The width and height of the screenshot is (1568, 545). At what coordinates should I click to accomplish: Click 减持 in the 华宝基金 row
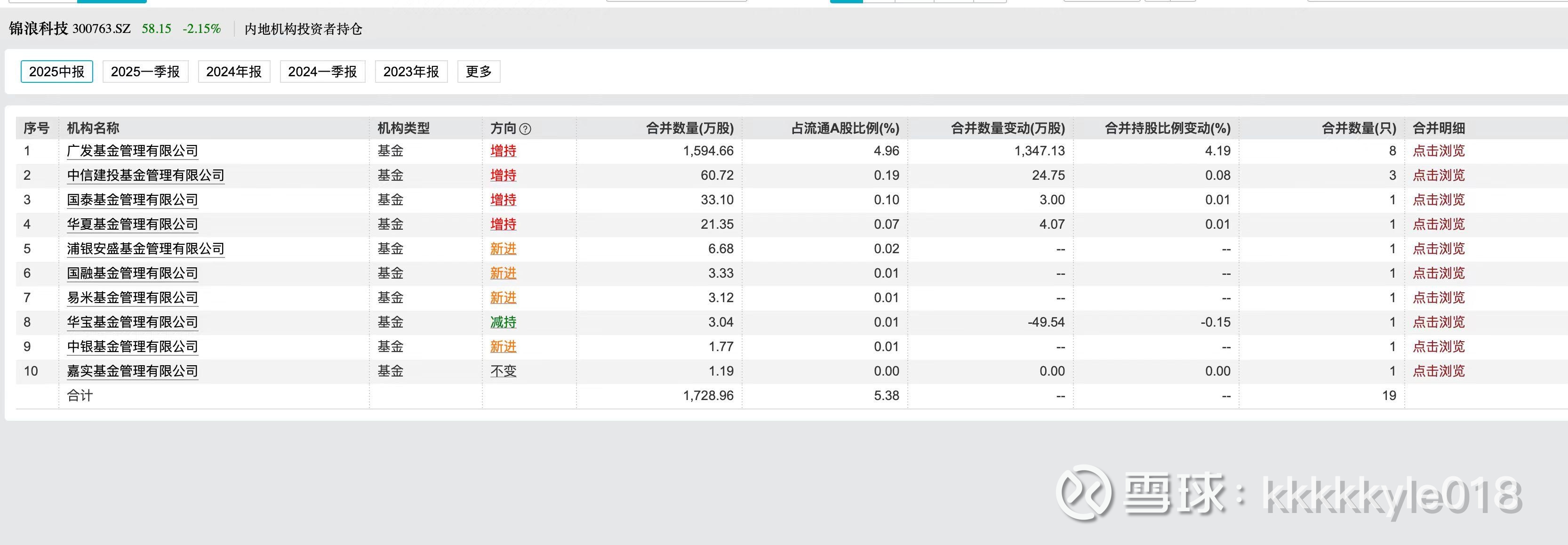[x=504, y=322]
